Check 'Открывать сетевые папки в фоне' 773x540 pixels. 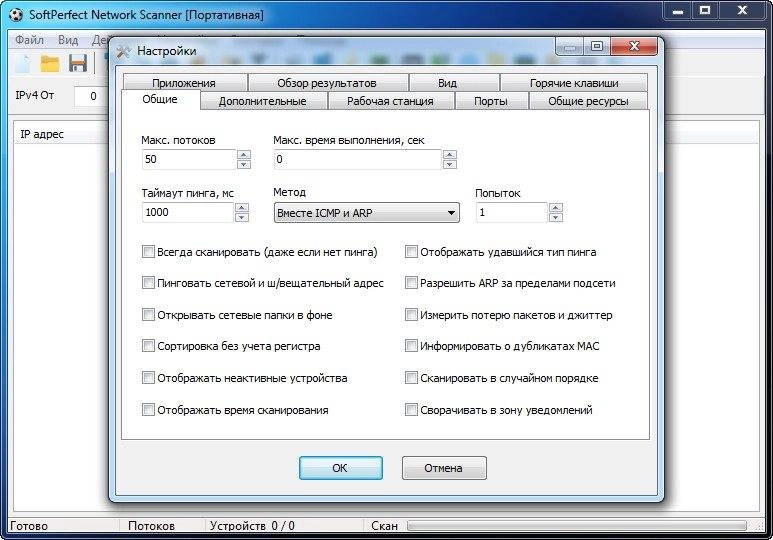tap(148, 315)
